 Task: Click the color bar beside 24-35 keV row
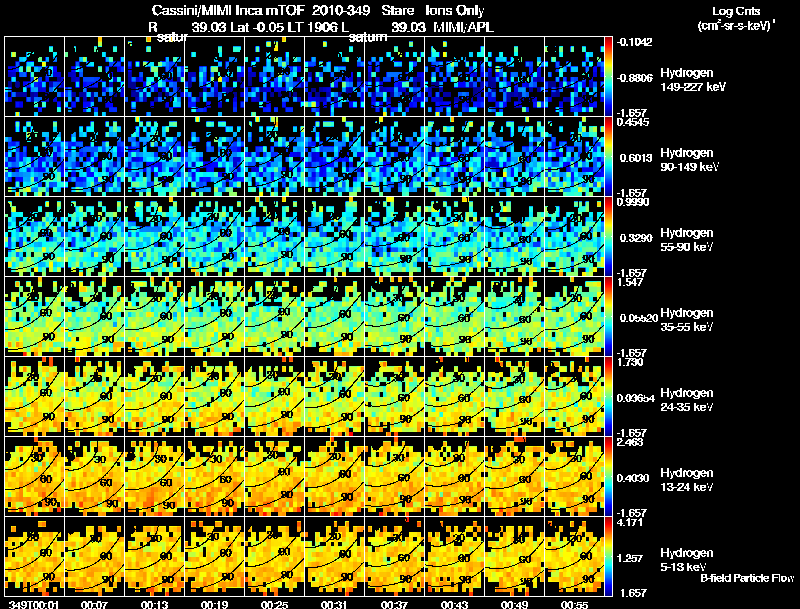[x=608, y=396]
